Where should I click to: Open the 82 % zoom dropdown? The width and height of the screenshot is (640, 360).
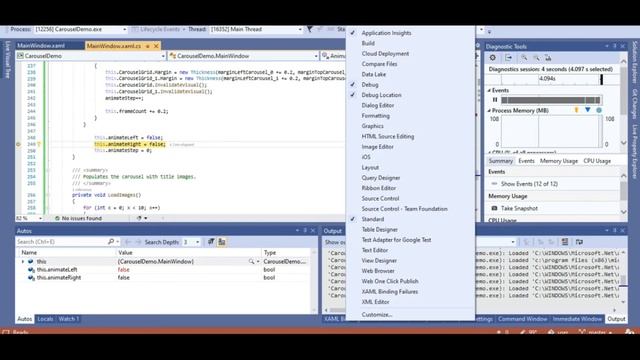pyautogui.click(x=40, y=218)
